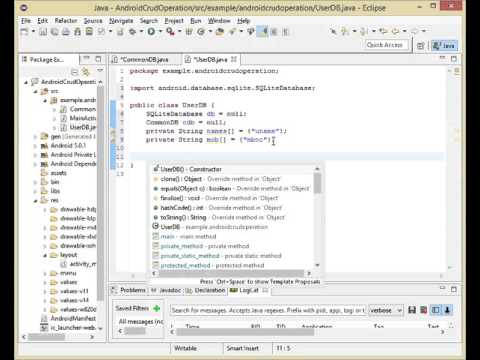
Task: Select the assets folder in the tree
Action: click(54, 173)
